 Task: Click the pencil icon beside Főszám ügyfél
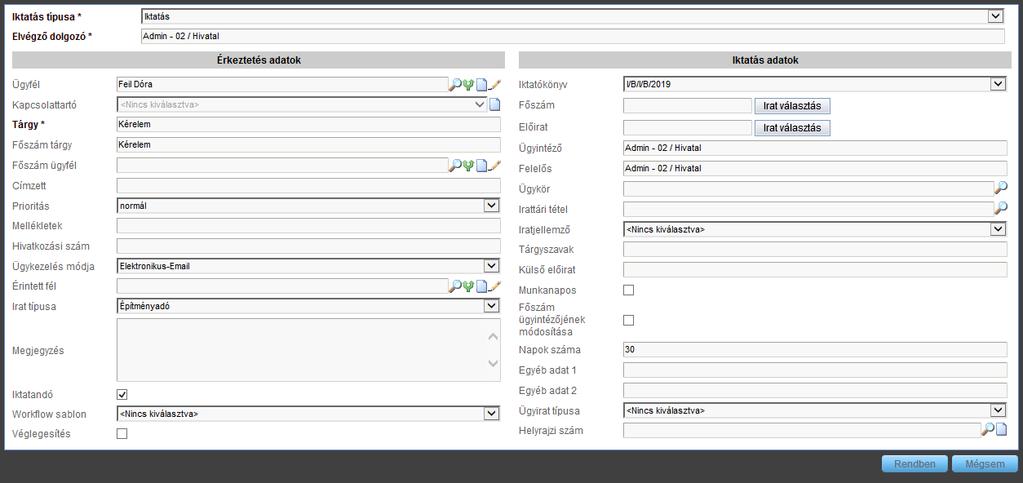tap(495, 166)
